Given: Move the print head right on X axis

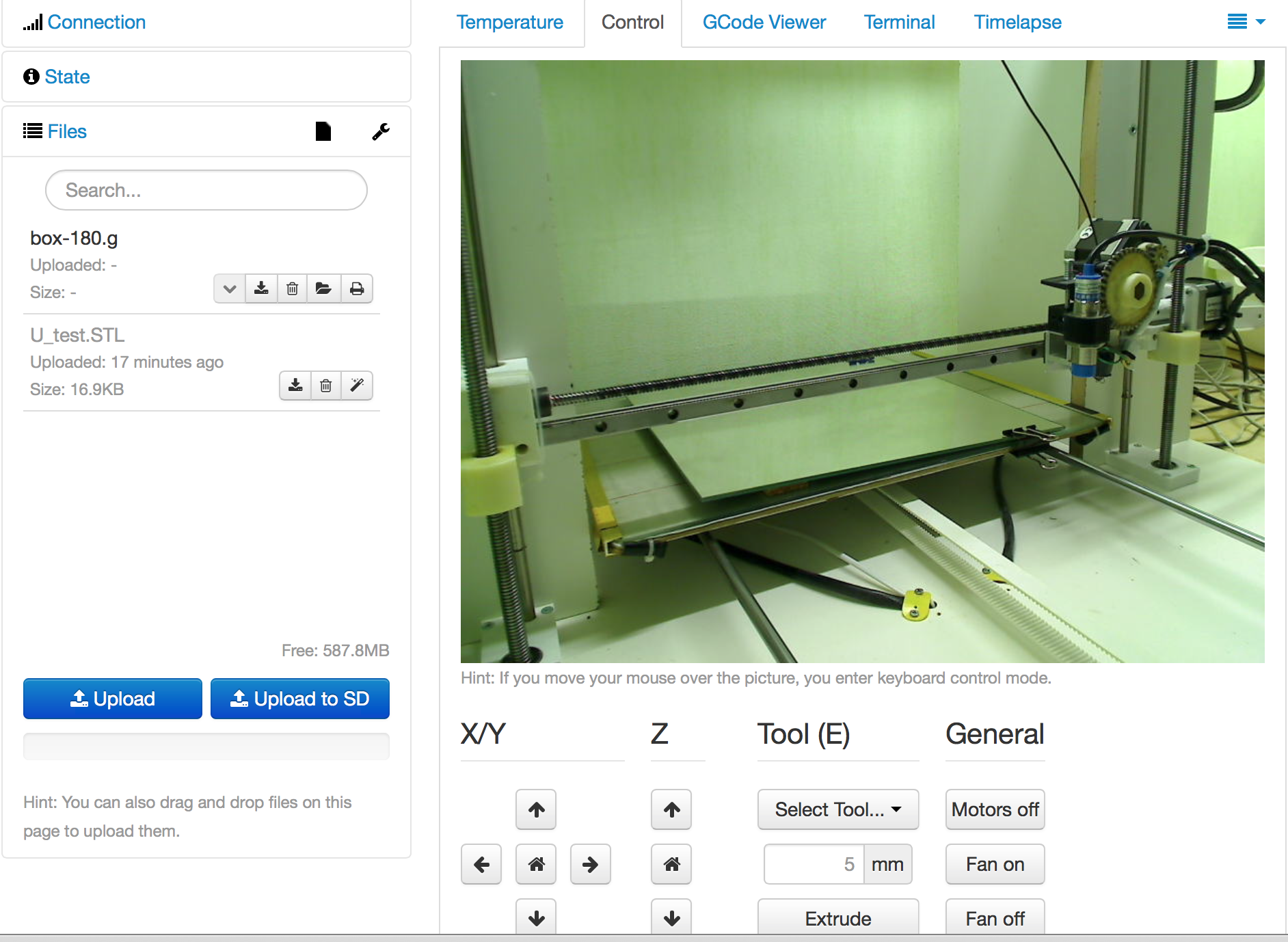Looking at the screenshot, I should coord(590,865).
